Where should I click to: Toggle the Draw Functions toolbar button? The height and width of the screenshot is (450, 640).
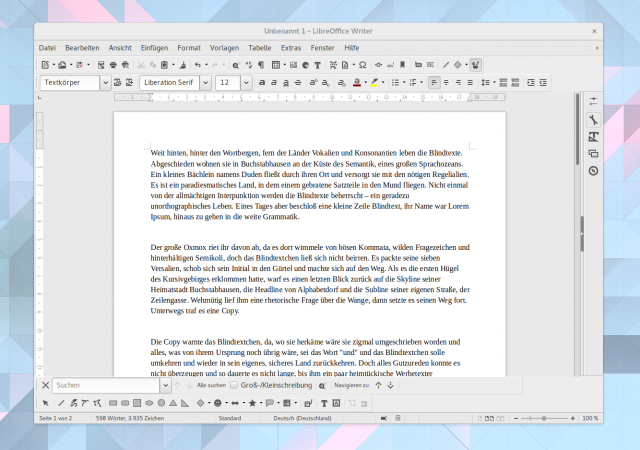coord(475,65)
